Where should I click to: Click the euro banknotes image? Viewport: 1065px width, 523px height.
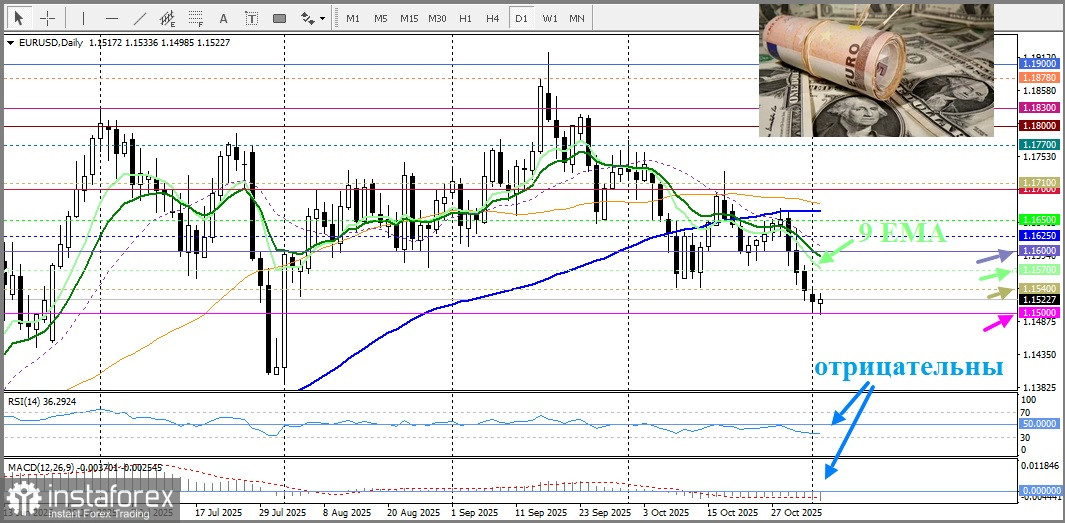pos(876,70)
